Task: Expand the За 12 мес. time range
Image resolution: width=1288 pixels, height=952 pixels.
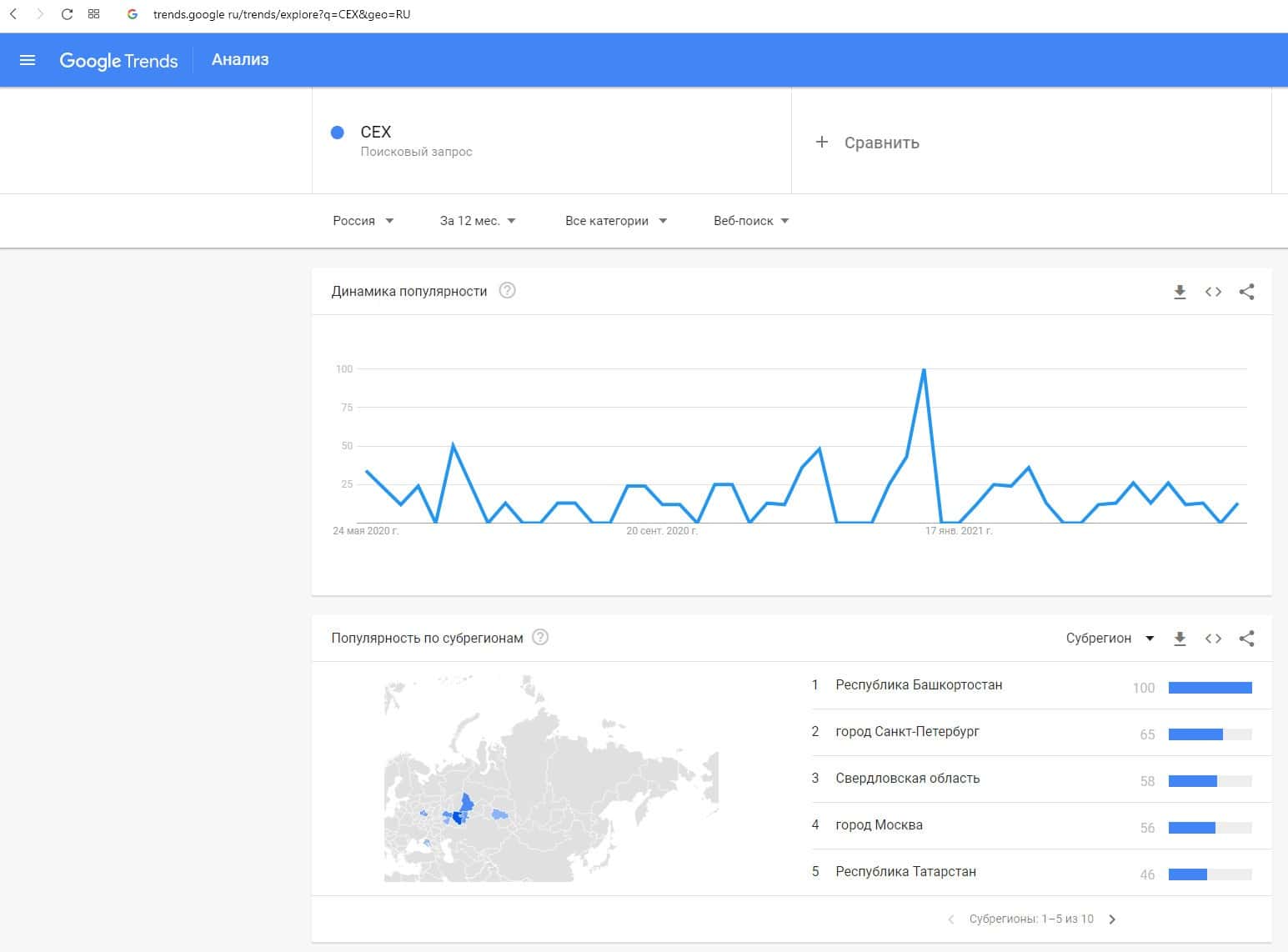Action: 478,221
